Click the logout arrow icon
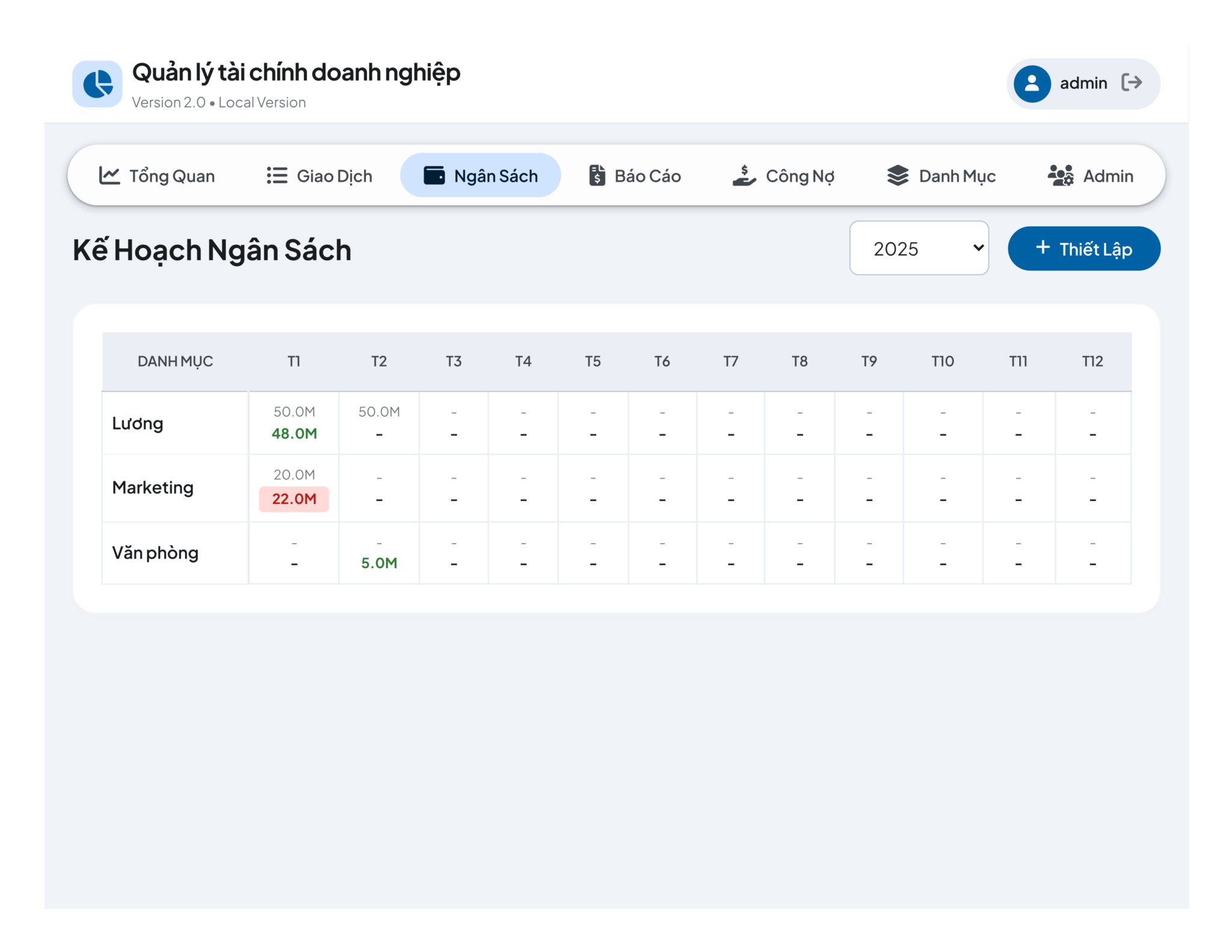The width and height of the screenshot is (1232, 952). point(1132,82)
